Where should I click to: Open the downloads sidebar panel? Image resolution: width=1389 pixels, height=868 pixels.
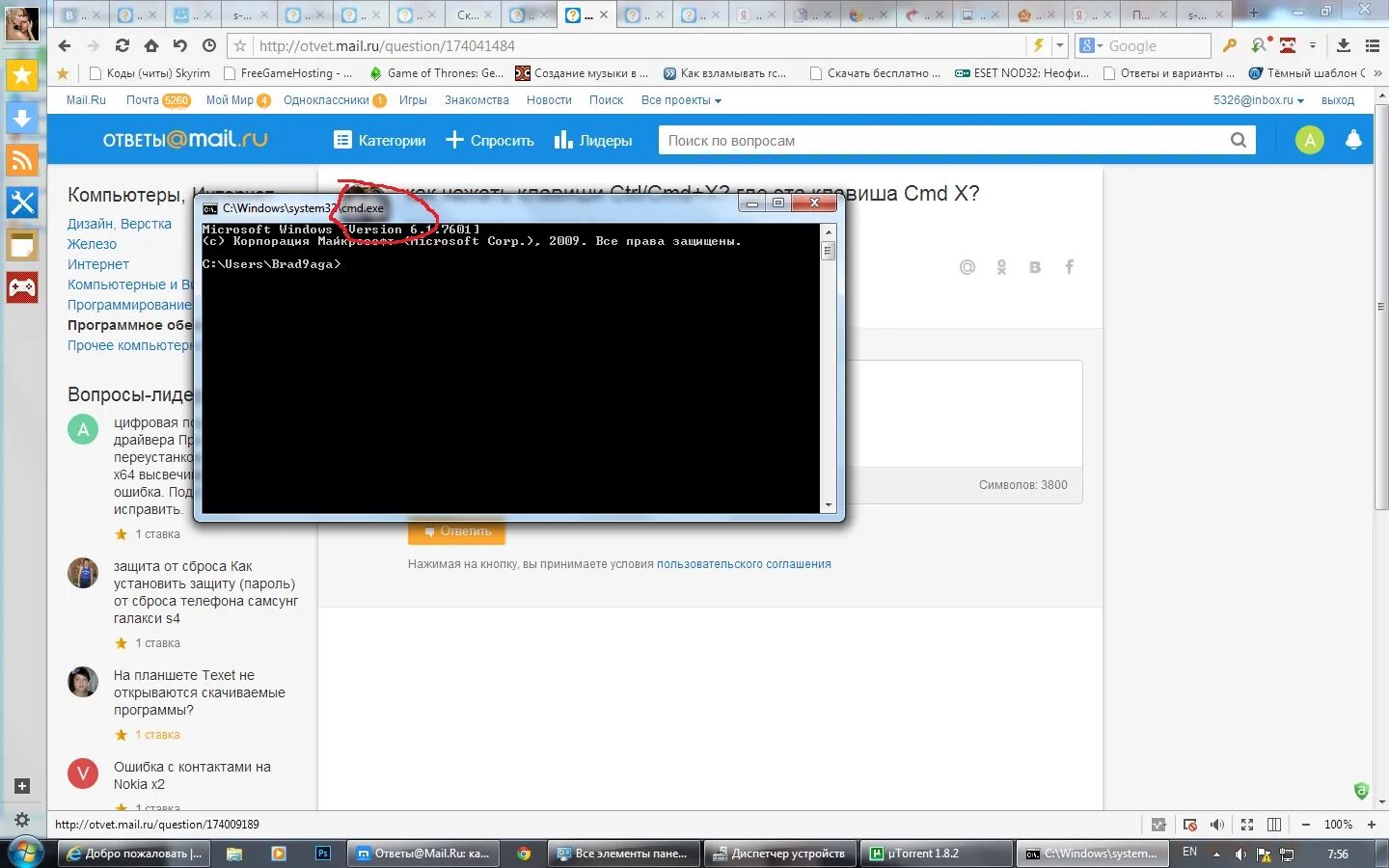tap(22, 118)
